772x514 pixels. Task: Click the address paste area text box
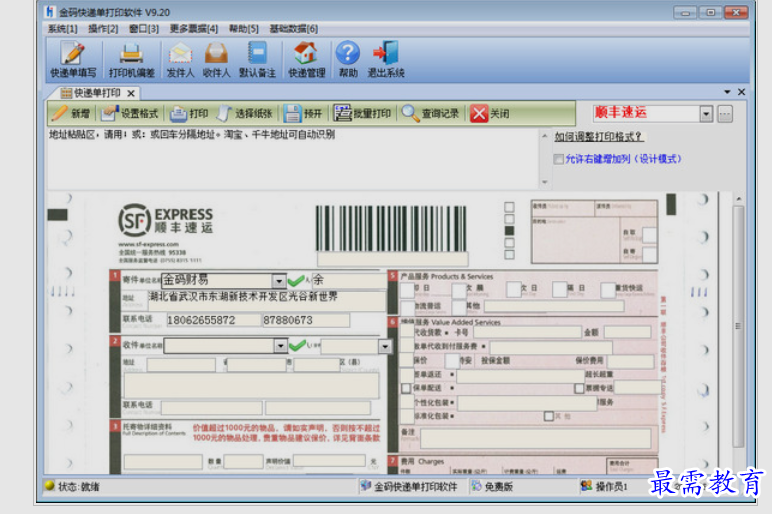pos(293,159)
